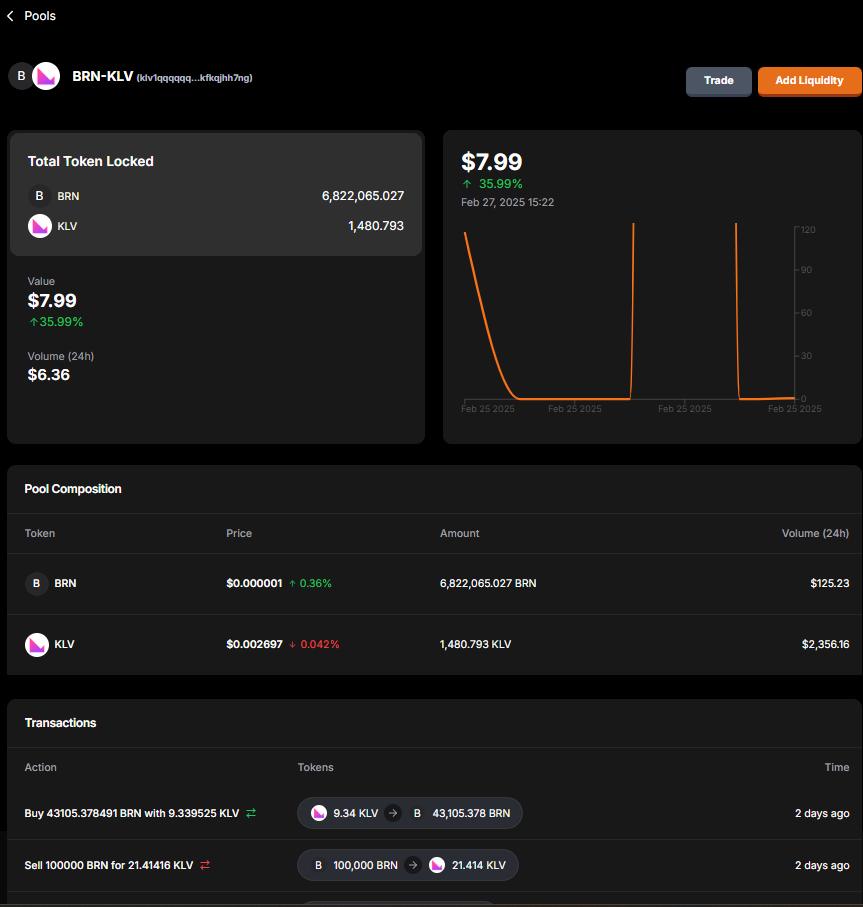Click the BRN-KLV pool name

[102, 76]
